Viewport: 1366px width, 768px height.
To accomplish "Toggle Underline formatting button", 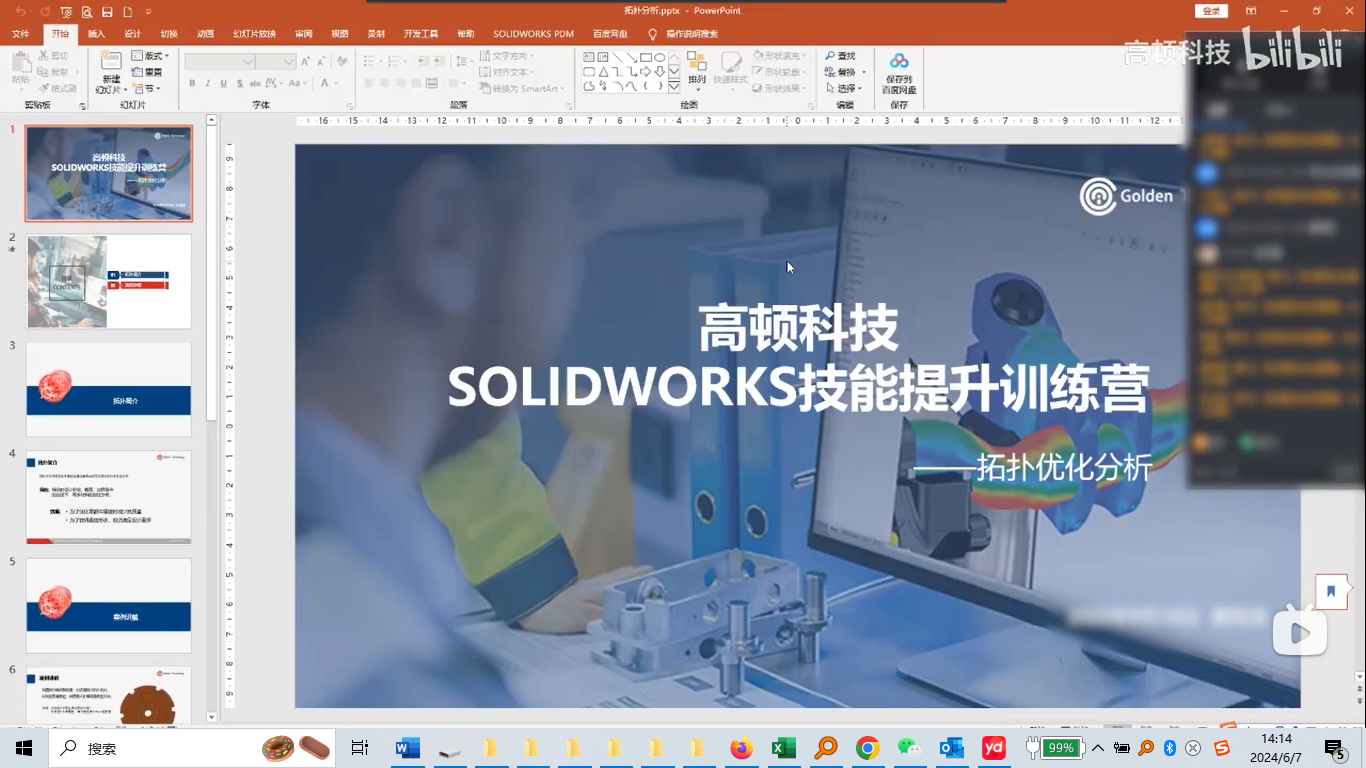I will click(223, 84).
